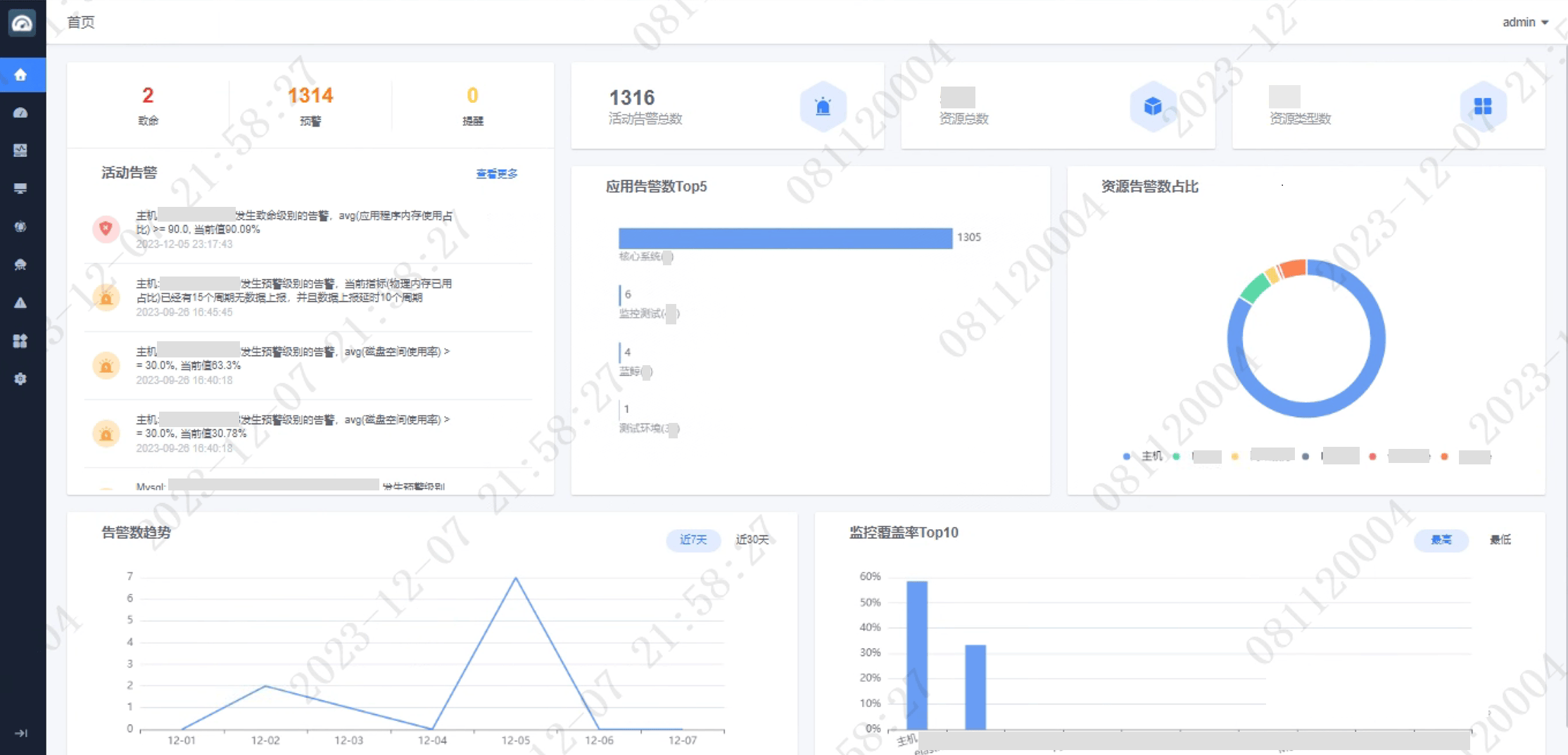
Task: Click the orange segment of the donut chart
Action: (x=1294, y=268)
